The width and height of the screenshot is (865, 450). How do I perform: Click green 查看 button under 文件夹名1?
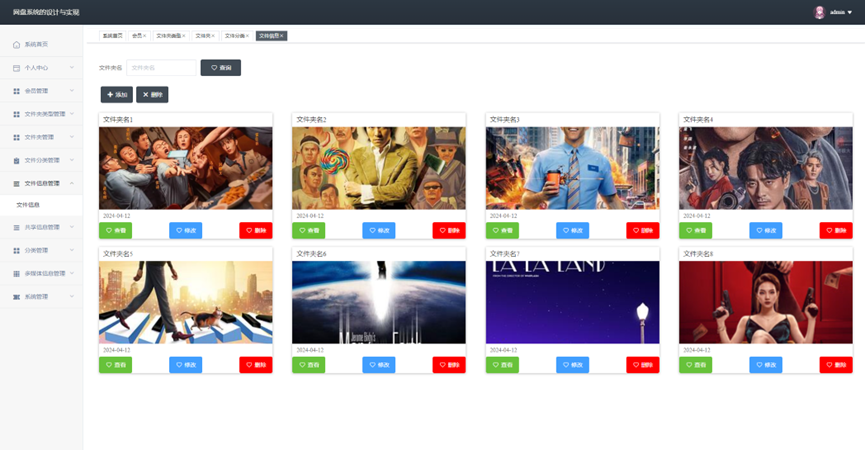point(115,231)
